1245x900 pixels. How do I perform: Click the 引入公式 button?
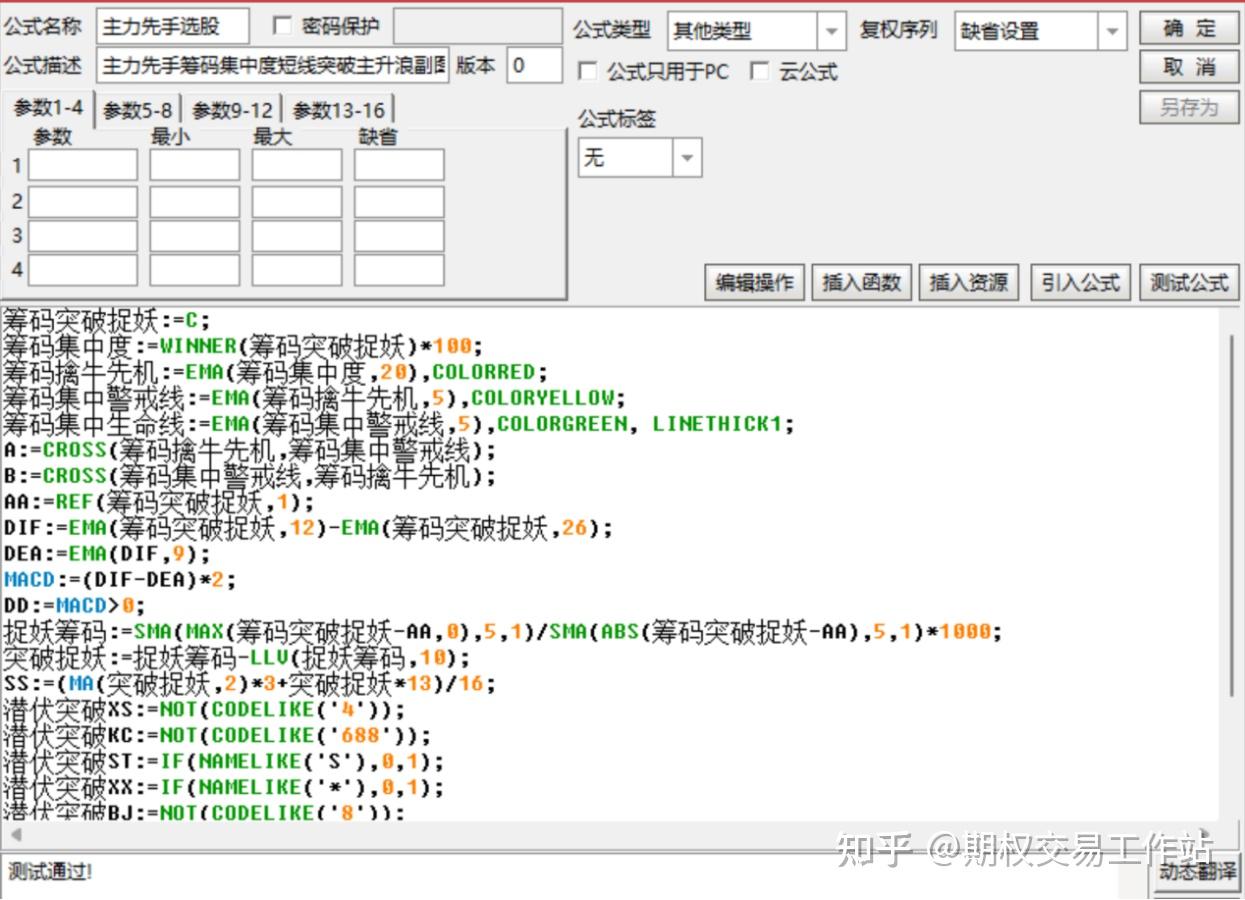pos(1080,283)
